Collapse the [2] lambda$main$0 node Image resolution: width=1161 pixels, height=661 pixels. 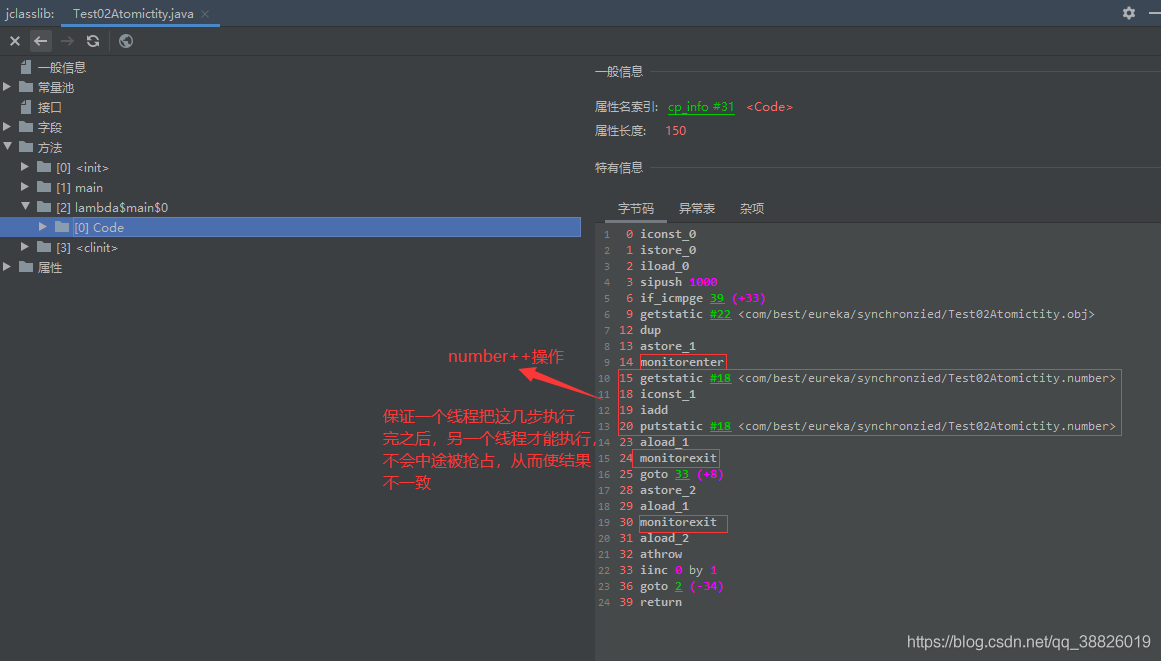click(25, 207)
